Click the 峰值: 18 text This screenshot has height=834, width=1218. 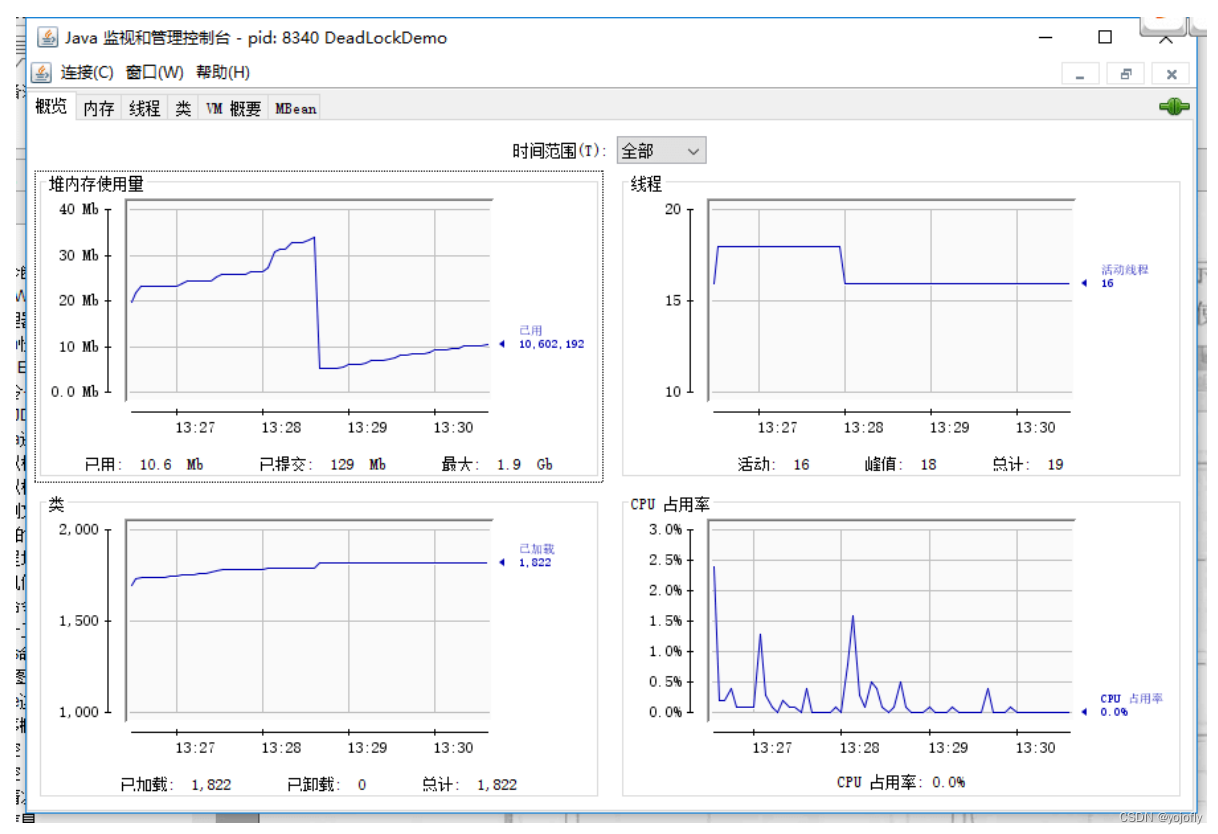900,464
